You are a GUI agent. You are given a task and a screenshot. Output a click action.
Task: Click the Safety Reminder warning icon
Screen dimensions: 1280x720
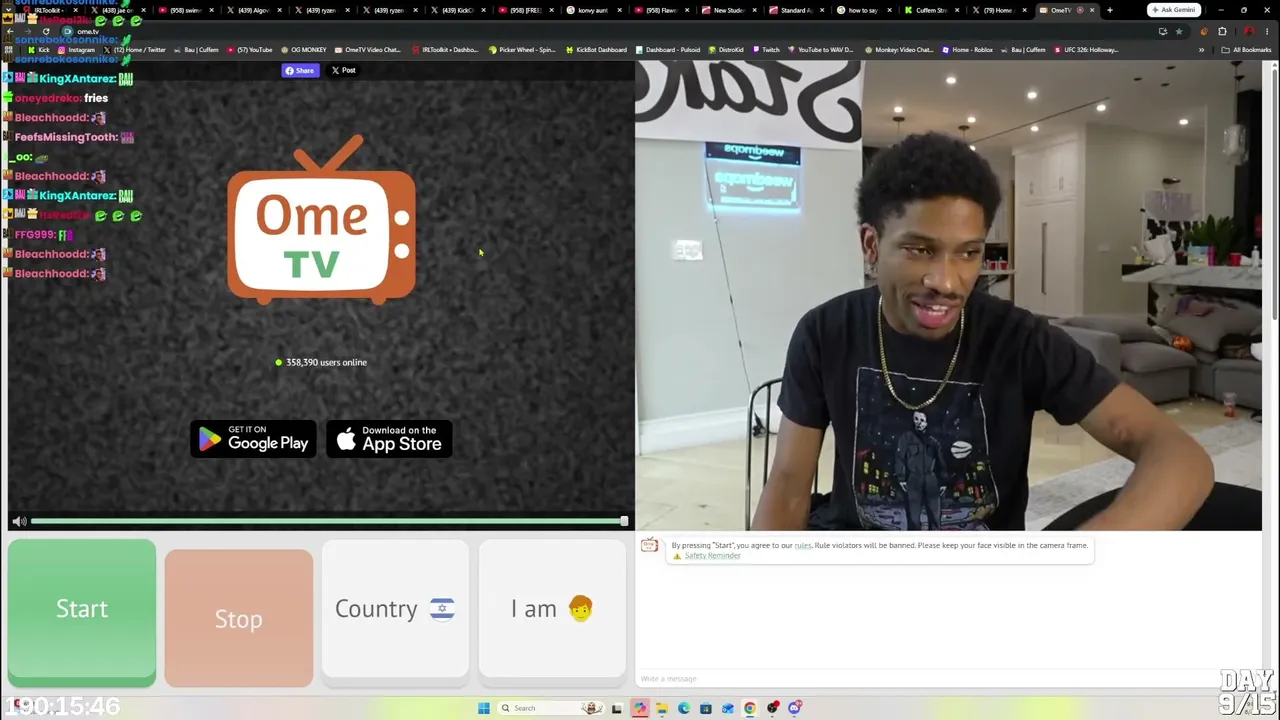click(x=677, y=556)
